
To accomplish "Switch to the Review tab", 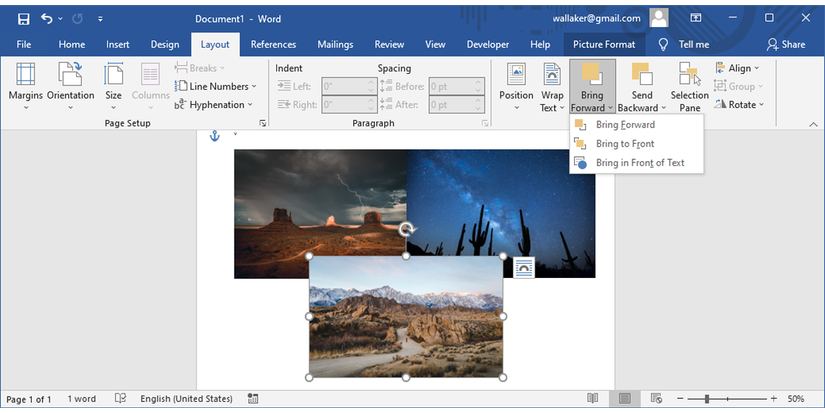I will pos(389,45).
